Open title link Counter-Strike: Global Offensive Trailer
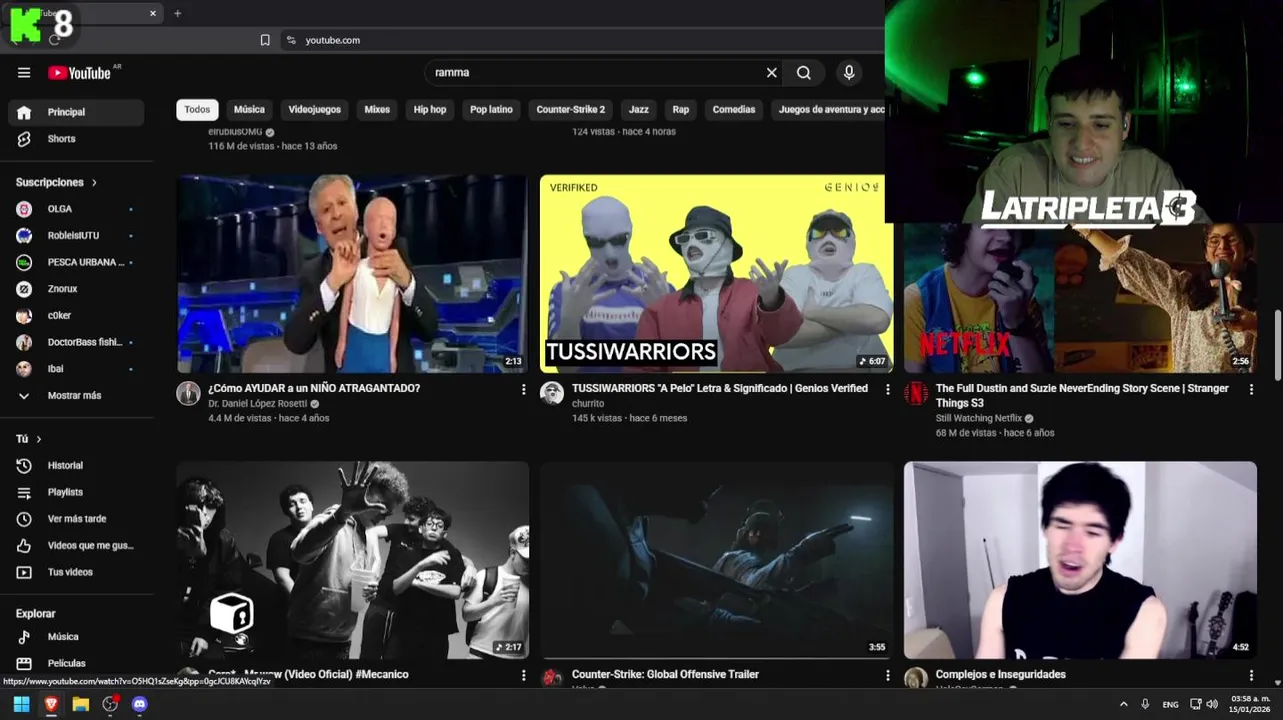Screen dimensions: 1283x720 [665, 674]
